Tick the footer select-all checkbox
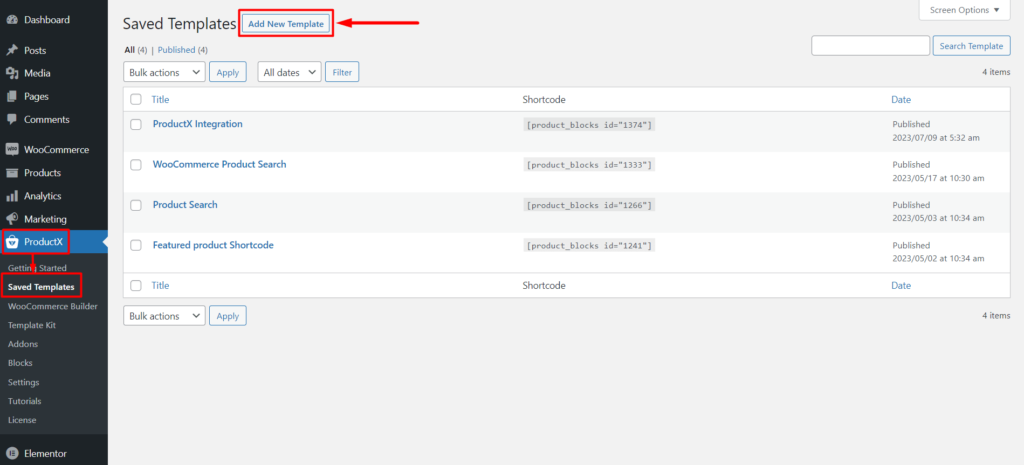This screenshot has height=465, width=1024. tap(136, 285)
